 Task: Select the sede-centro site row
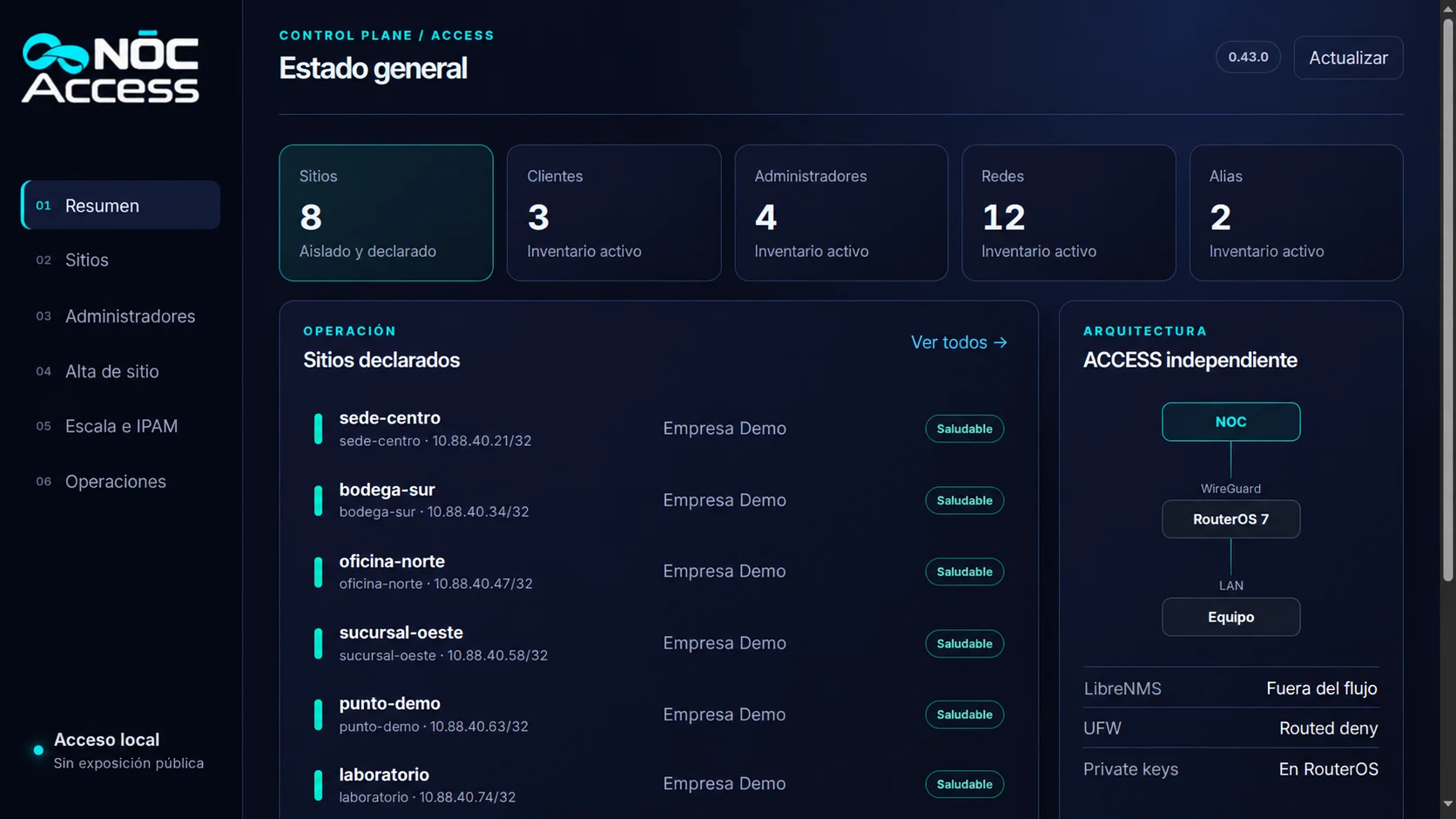658,429
